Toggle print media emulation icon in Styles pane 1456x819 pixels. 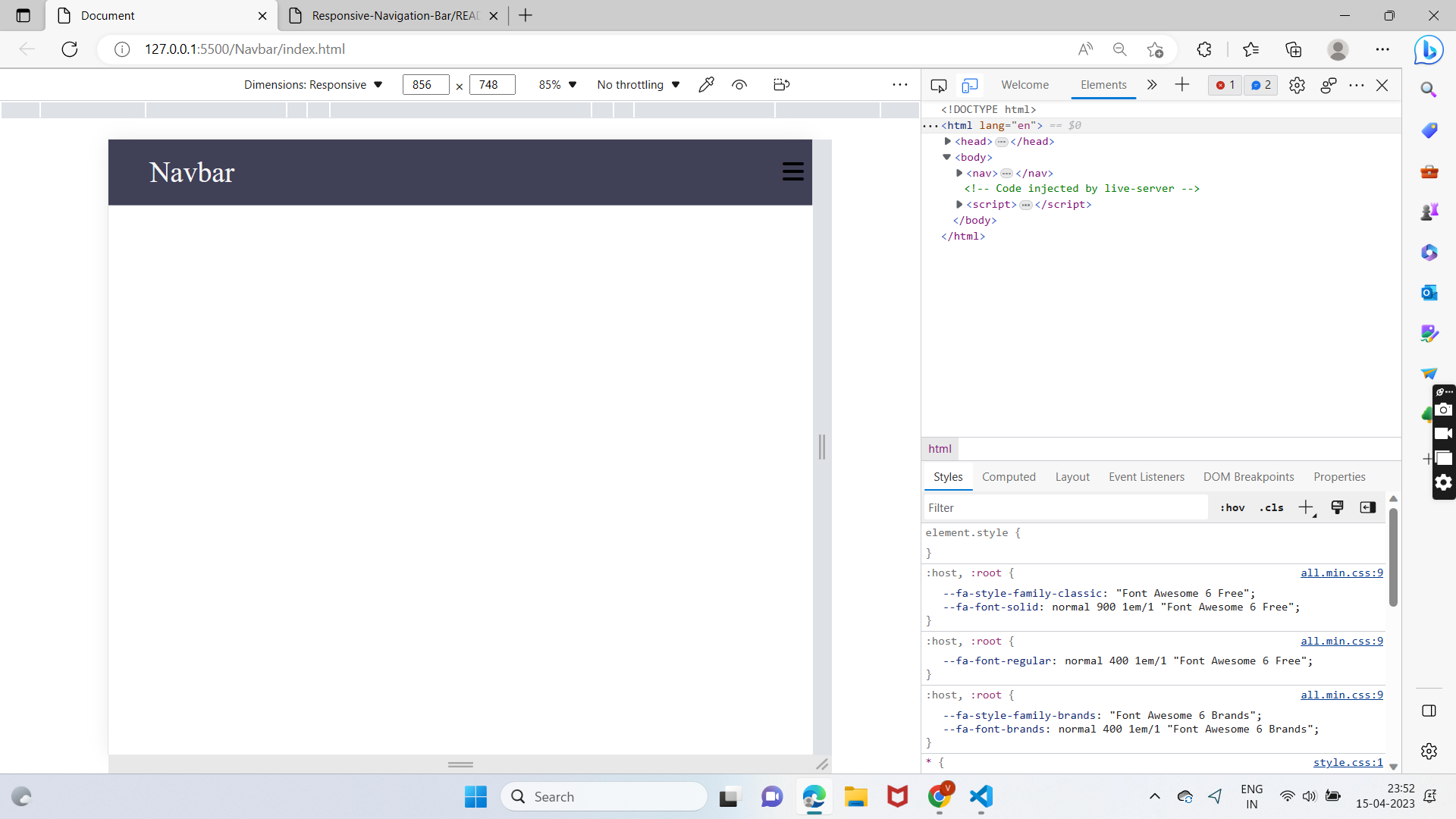[x=1338, y=507]
